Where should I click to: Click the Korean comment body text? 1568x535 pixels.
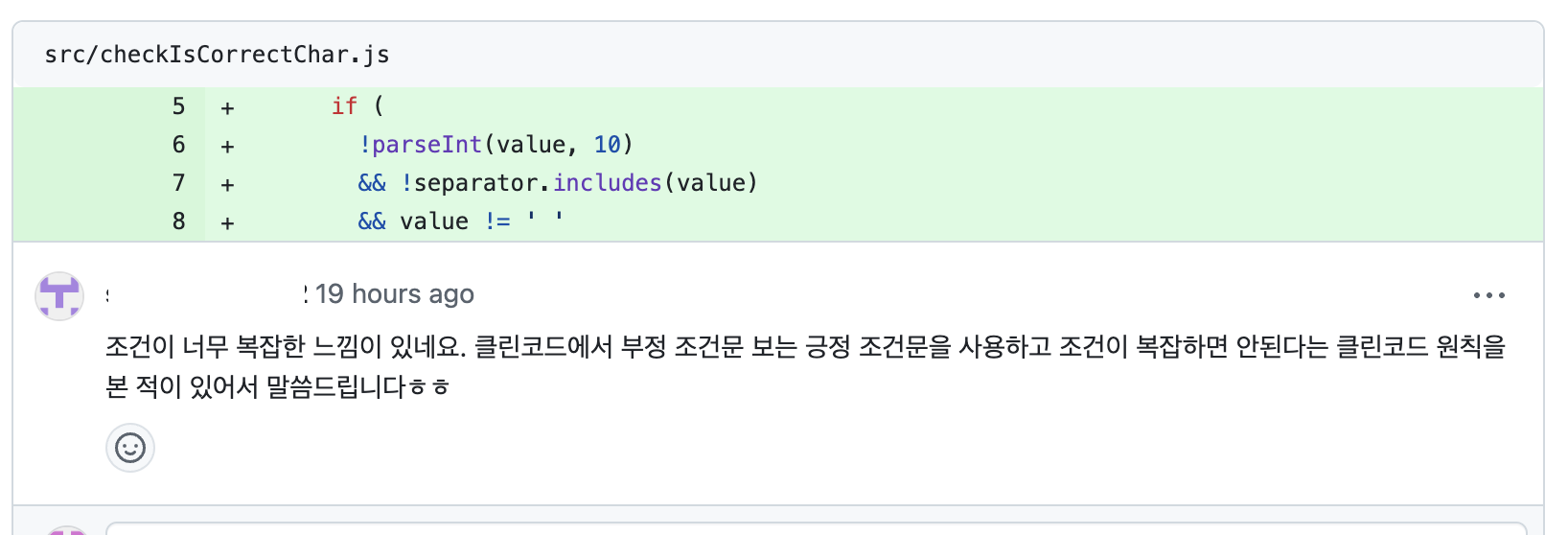[805, 366]
